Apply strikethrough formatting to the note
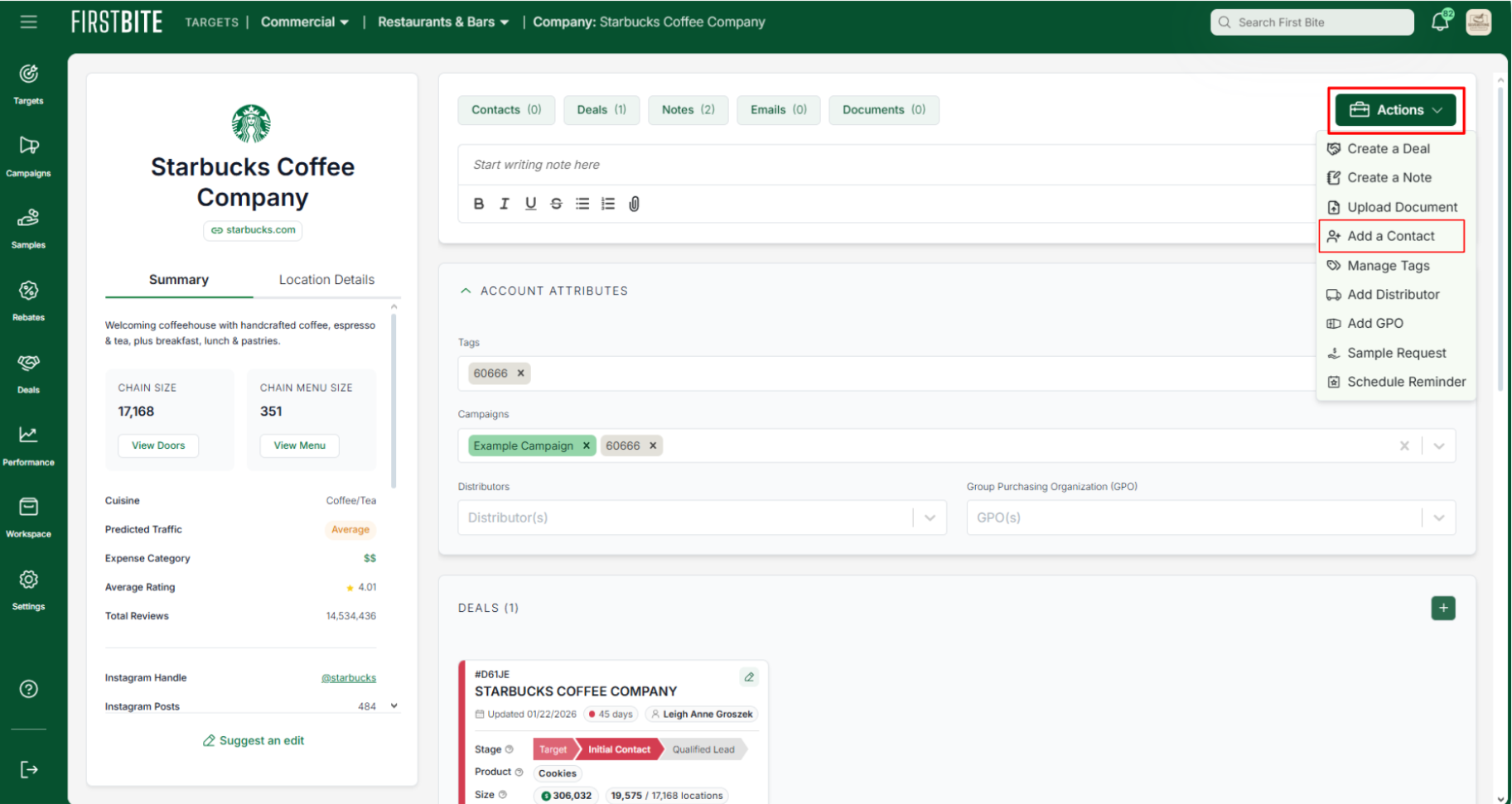This screenshot has width=1512, height=804. pos(556,204)
